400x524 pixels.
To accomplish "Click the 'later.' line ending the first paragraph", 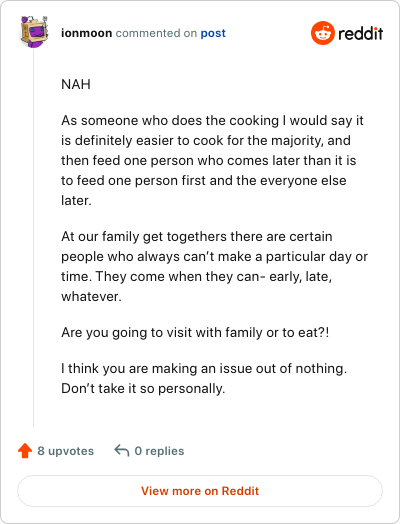I will tap(76, 201).
